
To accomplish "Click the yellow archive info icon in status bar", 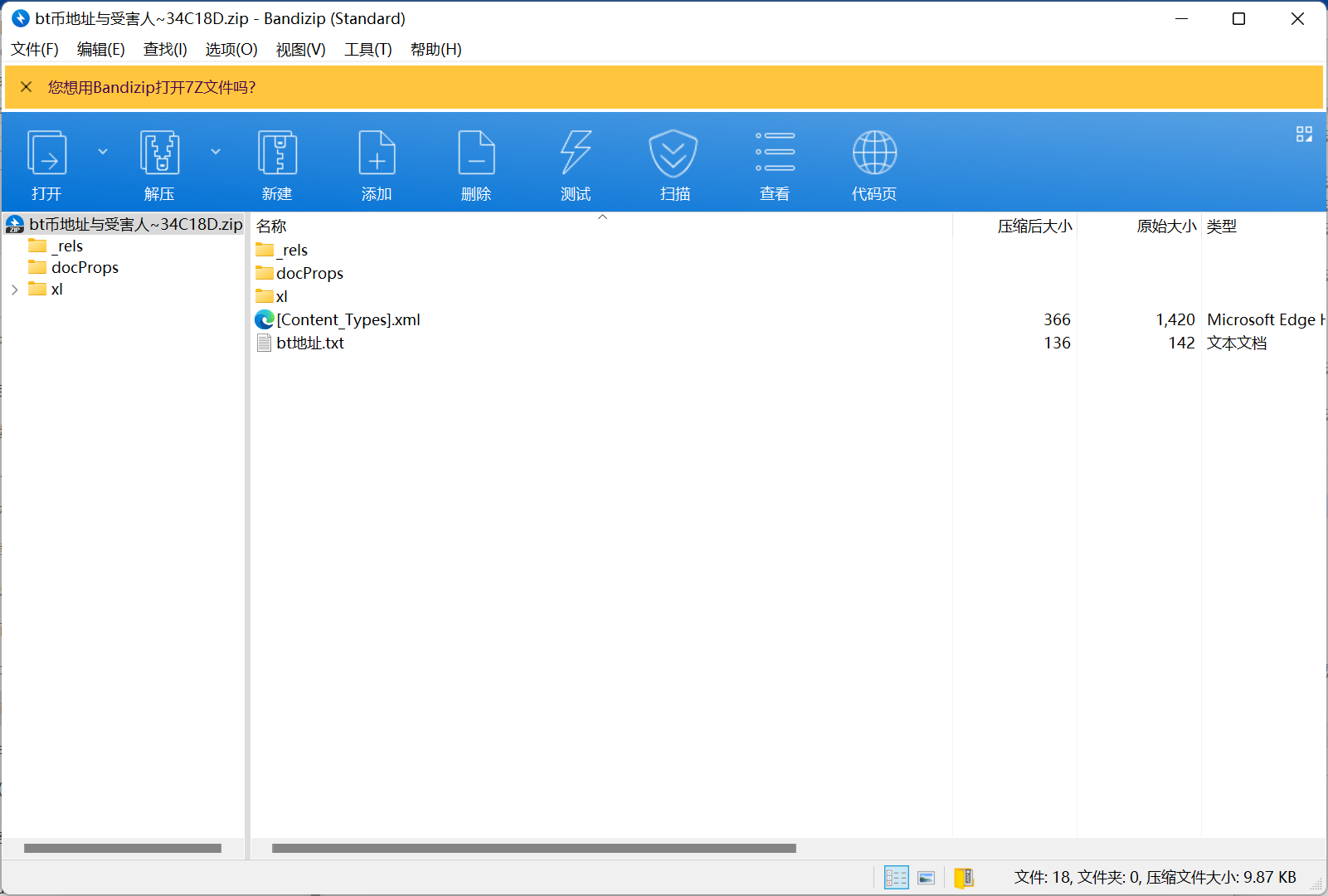I will pos(964,877).
